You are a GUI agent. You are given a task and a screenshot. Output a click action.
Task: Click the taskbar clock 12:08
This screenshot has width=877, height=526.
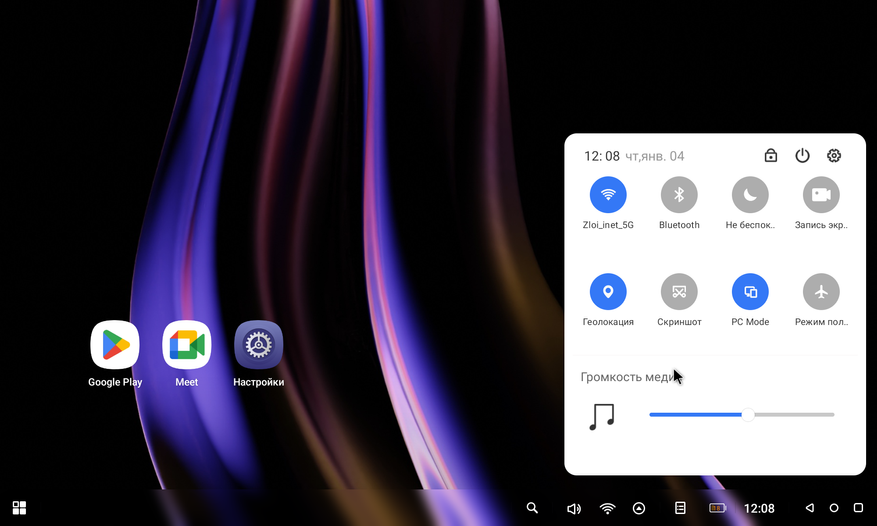point(759,508)
